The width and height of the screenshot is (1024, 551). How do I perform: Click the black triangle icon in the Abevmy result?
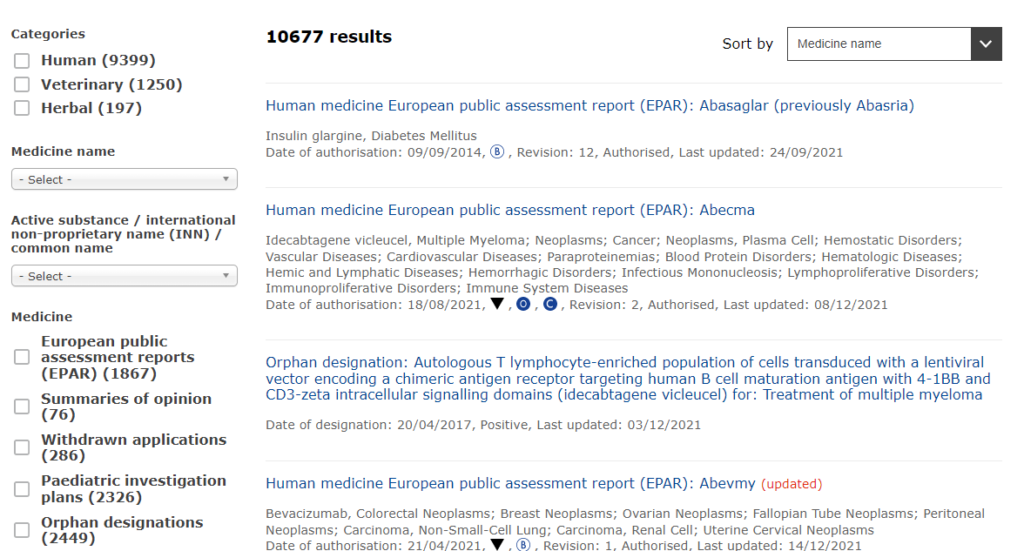tap(497, 545)
